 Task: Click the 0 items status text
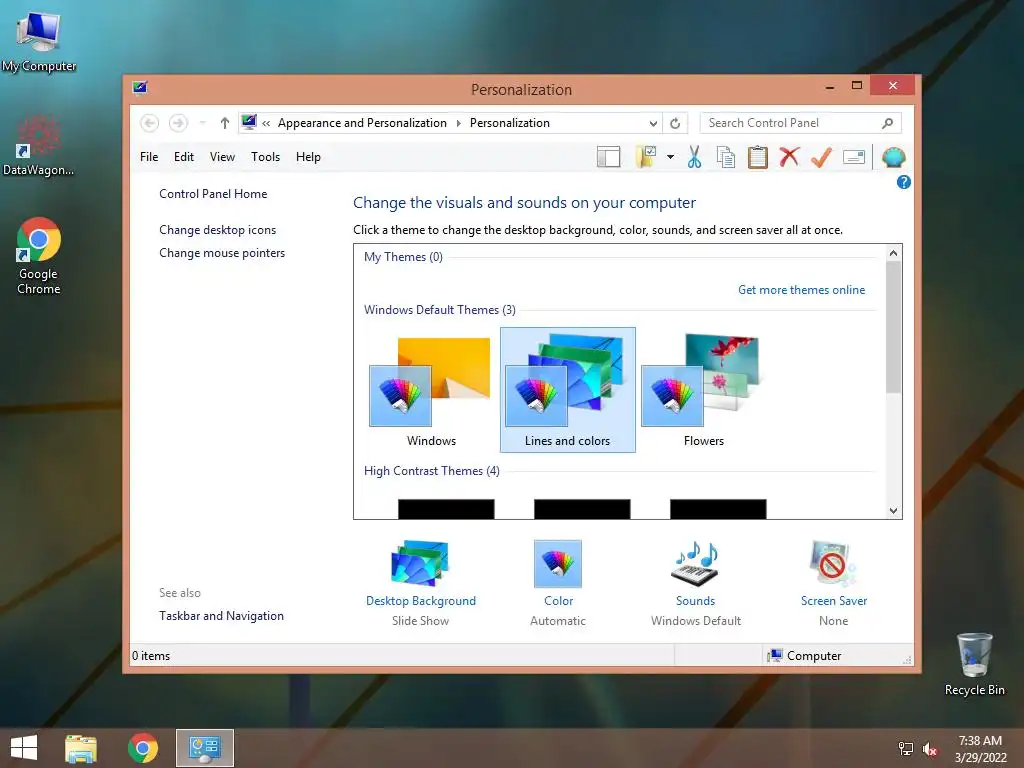pyautogui.click(x=151, y=656)
